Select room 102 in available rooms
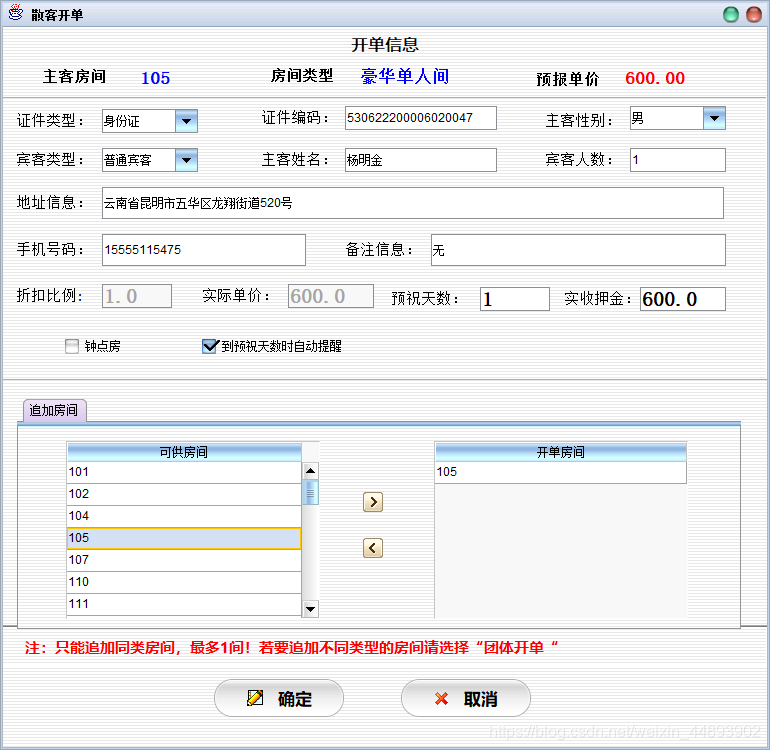The height and width of the screenshot is (750, 770). (x=184, y=494)
